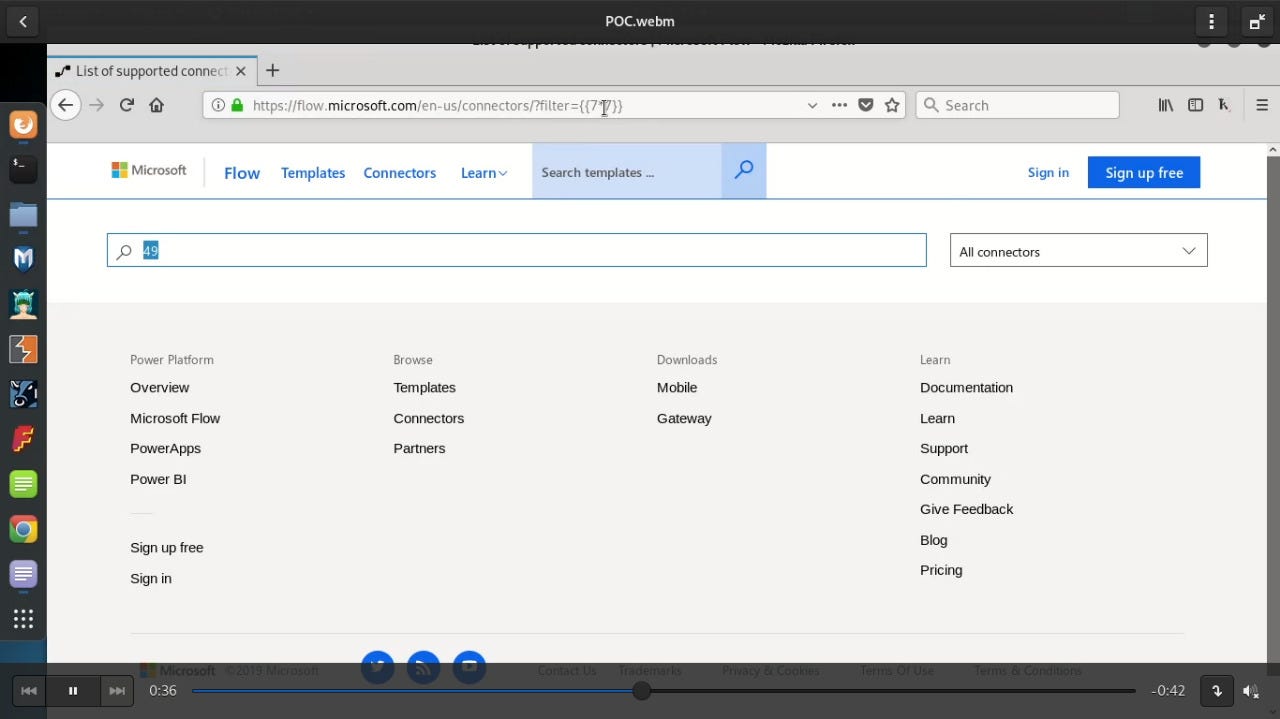Open YouTube social icon in footer
The width and height of the screenshot is (1280, 719).
469,667
